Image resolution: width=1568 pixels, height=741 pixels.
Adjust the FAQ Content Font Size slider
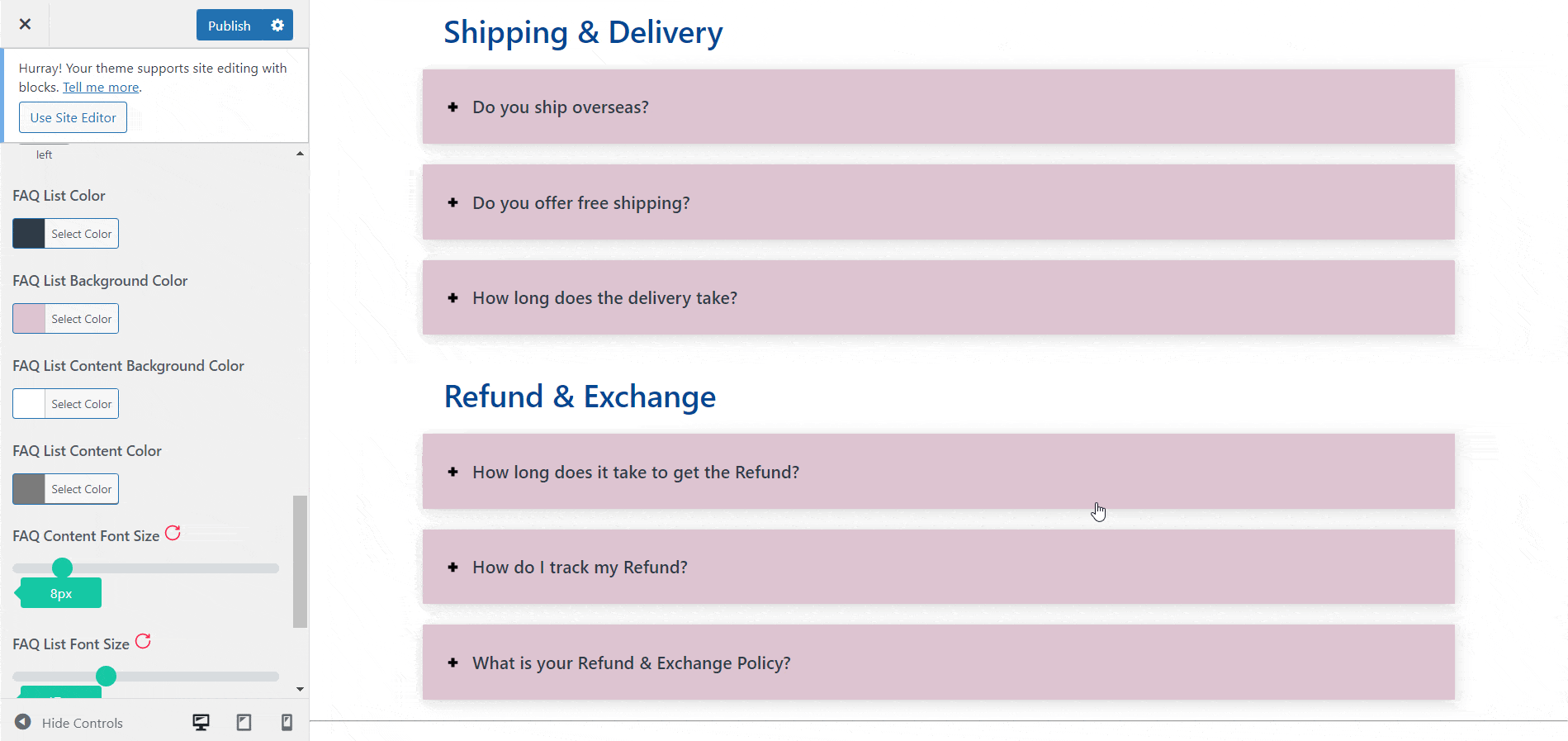click(x=62, y=568)
